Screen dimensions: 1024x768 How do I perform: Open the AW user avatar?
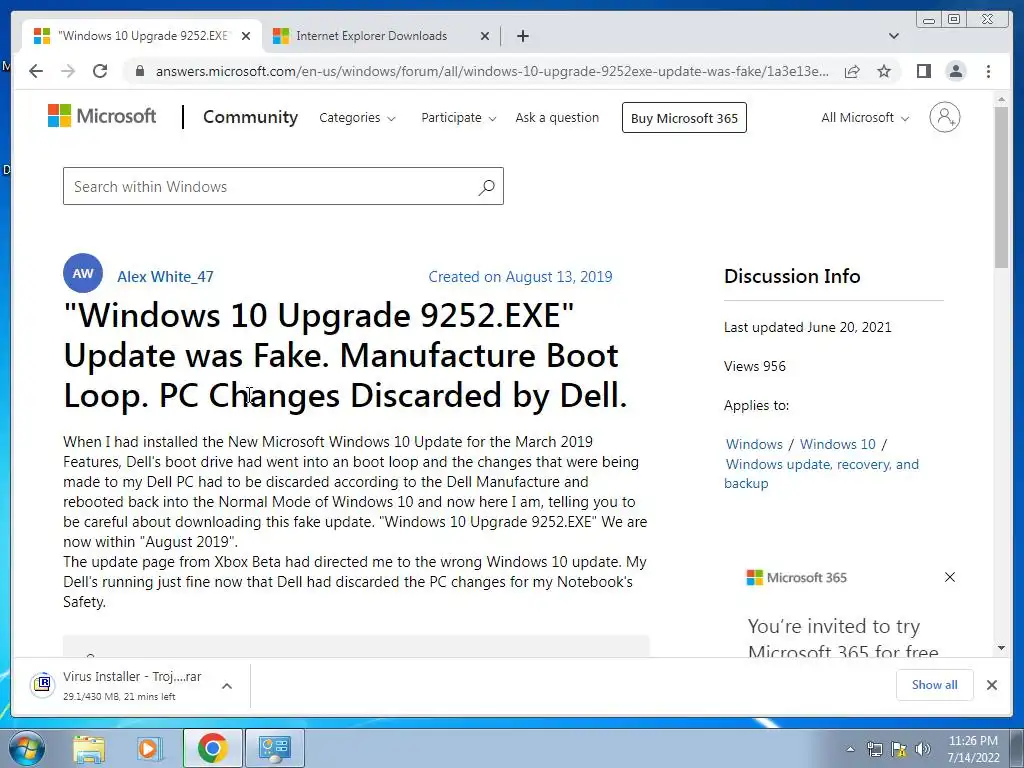coord(83,273)
